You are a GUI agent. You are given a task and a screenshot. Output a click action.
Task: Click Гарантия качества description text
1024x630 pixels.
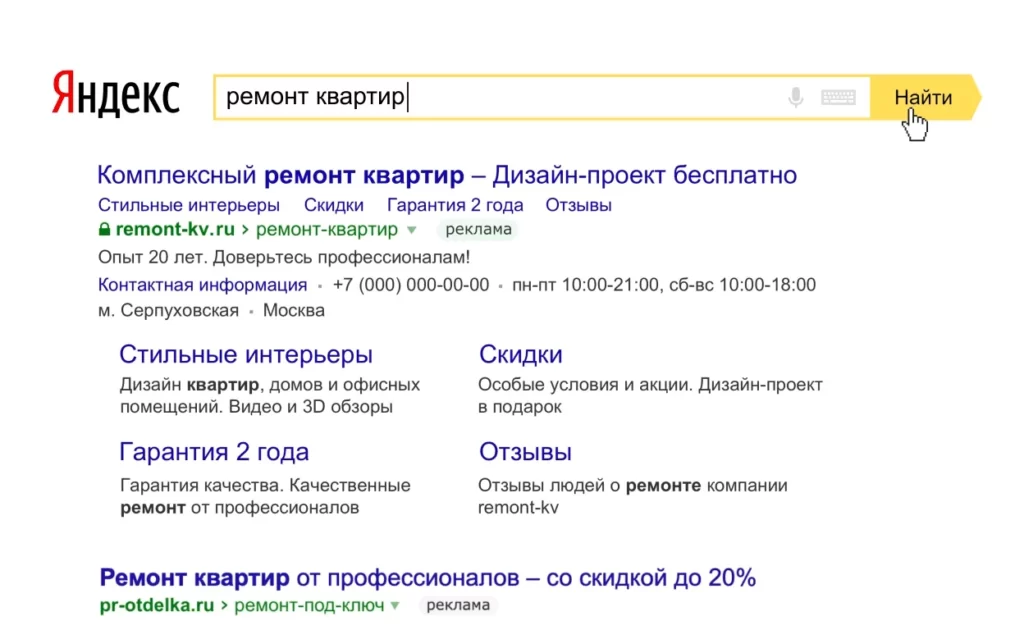pyautogui.click(x=265, y=496)
